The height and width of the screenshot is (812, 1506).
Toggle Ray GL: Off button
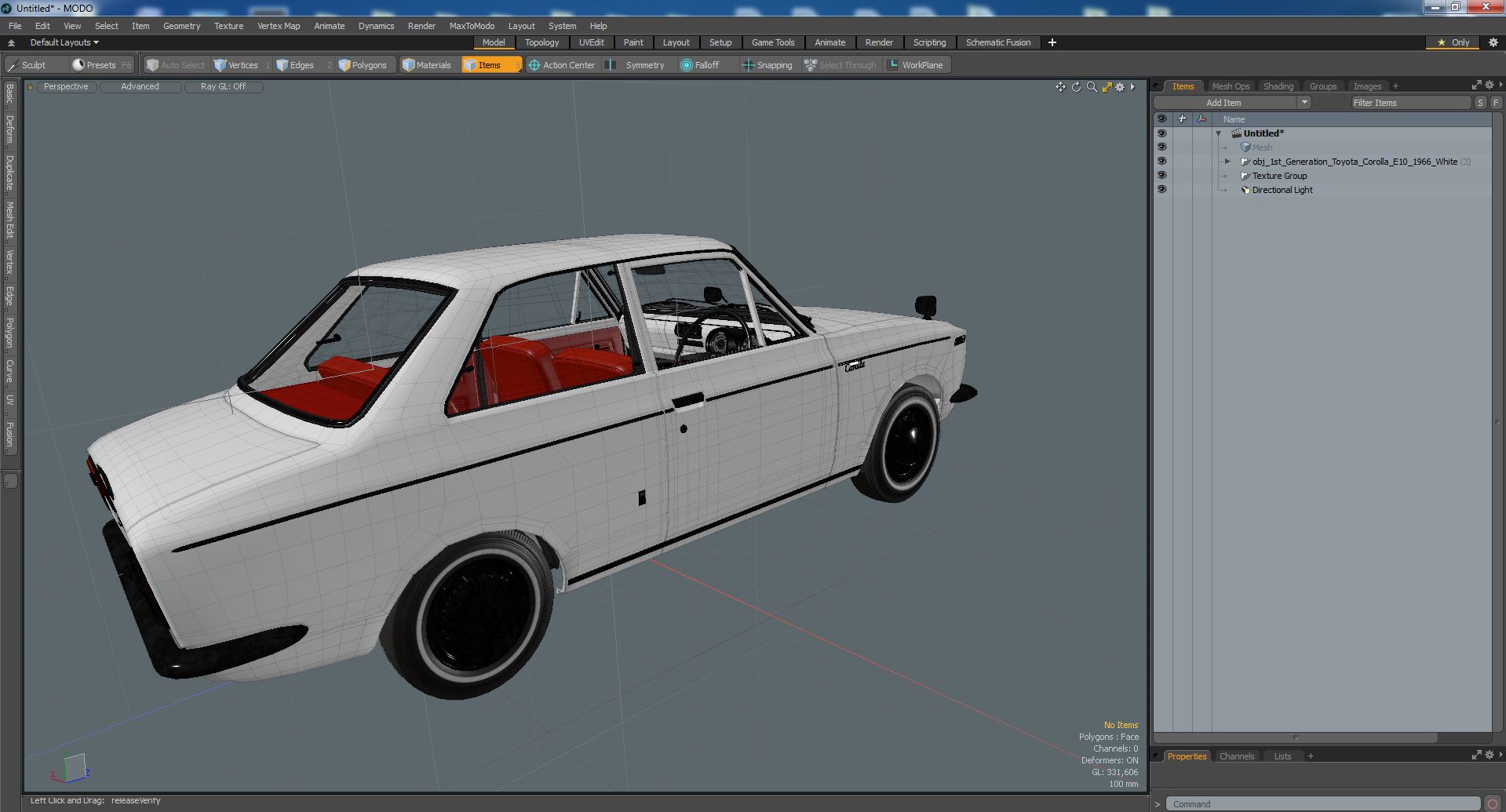click(223, 87)
